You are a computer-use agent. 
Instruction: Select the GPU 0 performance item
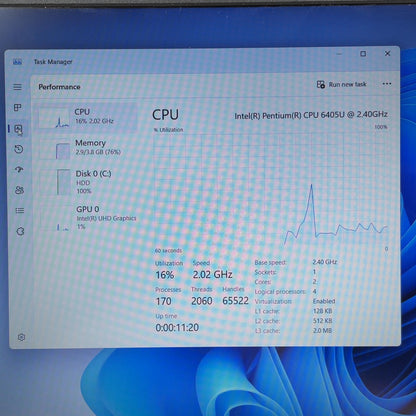88,217
